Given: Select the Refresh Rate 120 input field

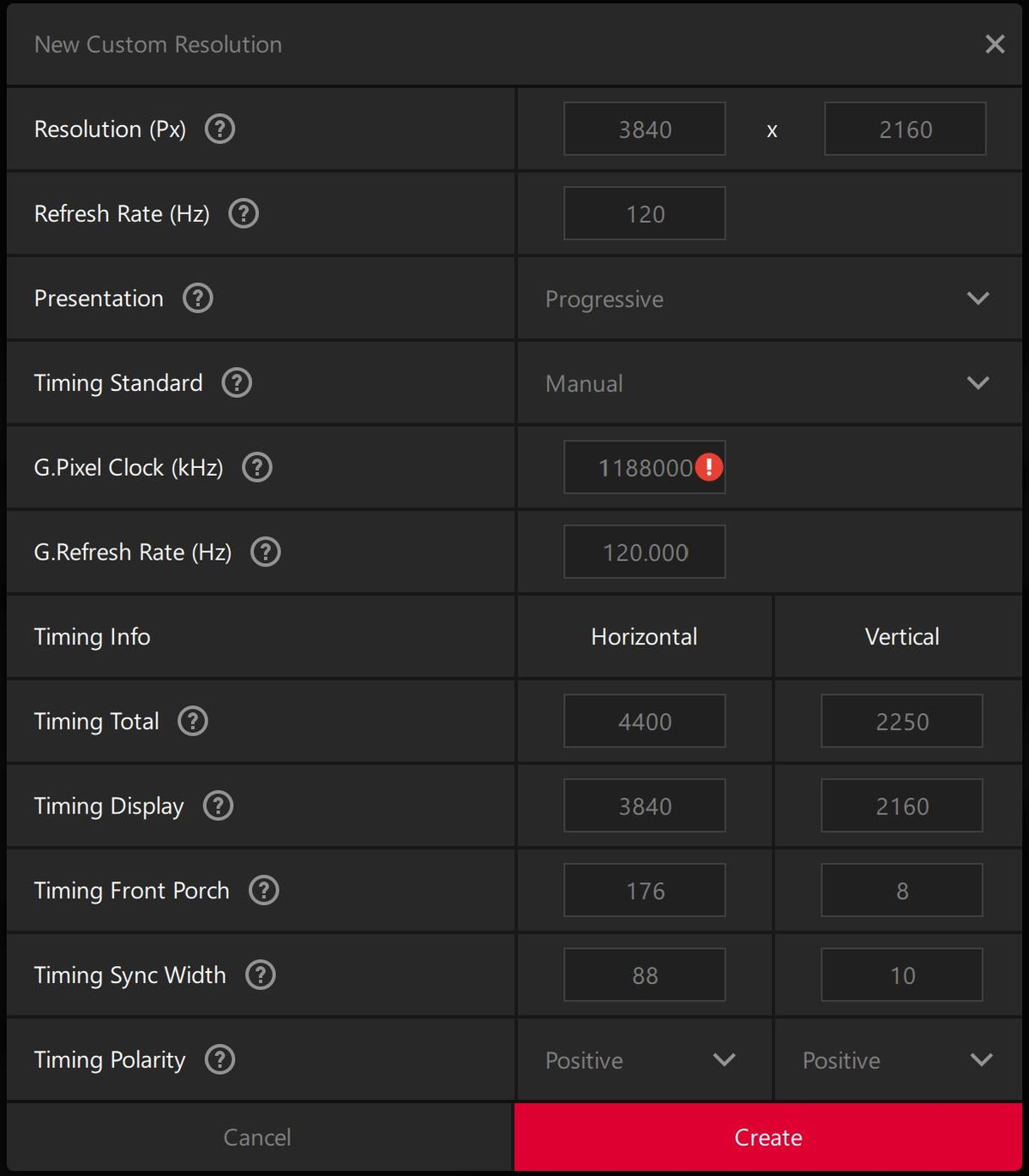Looking at the screenshot, I should click(x=644, y=214).
